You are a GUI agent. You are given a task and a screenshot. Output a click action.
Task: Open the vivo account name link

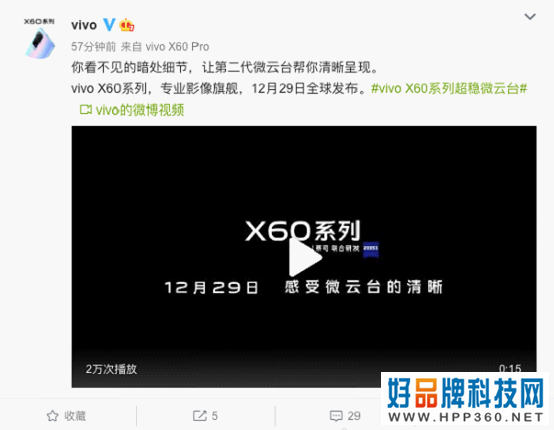click(x=84, y=25)
